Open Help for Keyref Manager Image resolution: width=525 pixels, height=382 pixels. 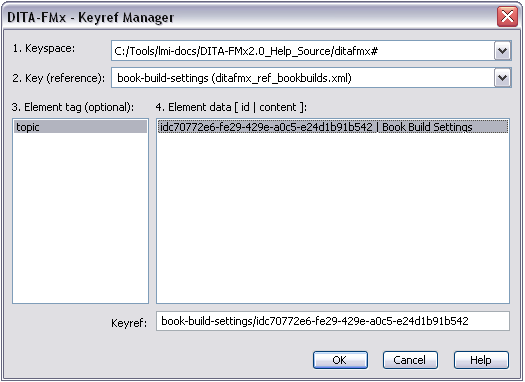(481, 360)
